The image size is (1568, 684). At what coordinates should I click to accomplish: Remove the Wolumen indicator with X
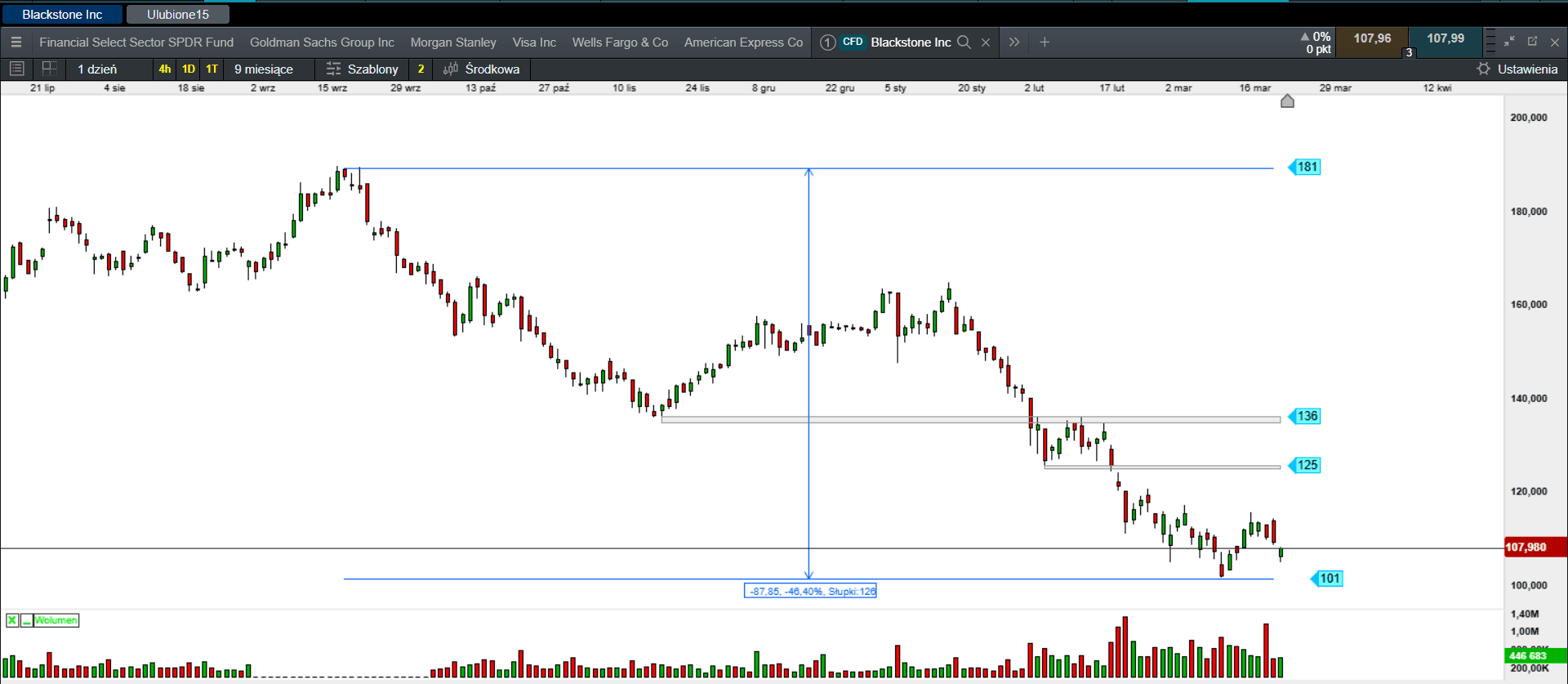tap(12, 620)
